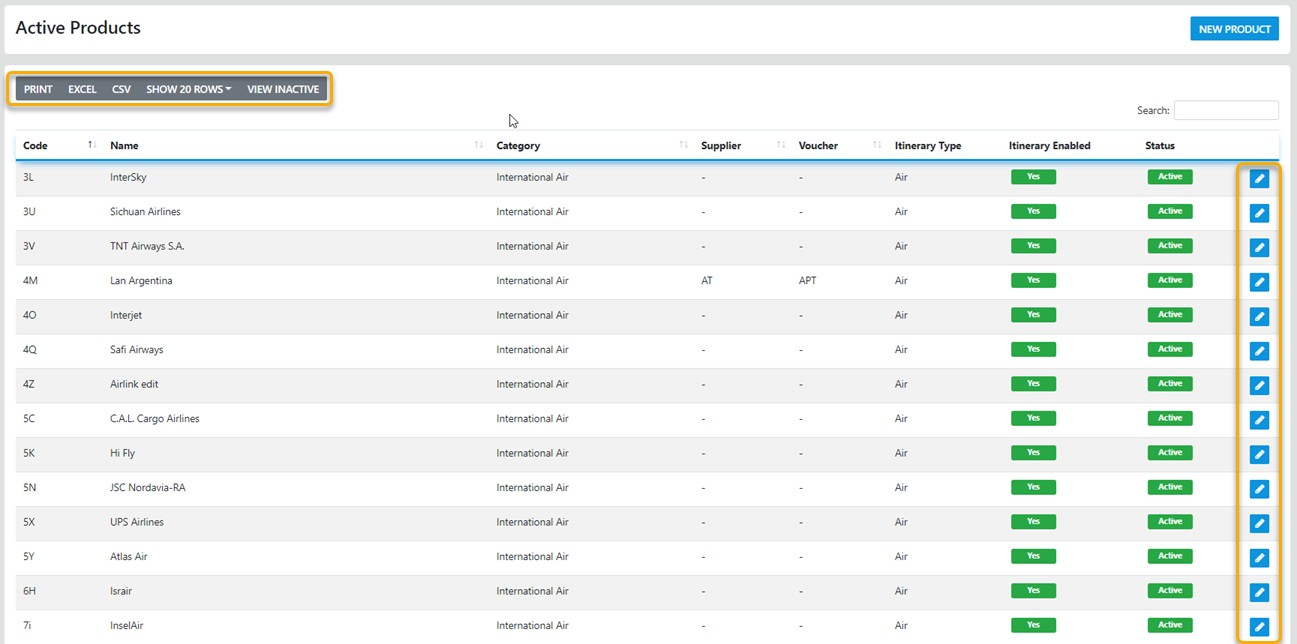Switch to View Inactive products
Screen dimensions: 1297x644
click(283, 89)
